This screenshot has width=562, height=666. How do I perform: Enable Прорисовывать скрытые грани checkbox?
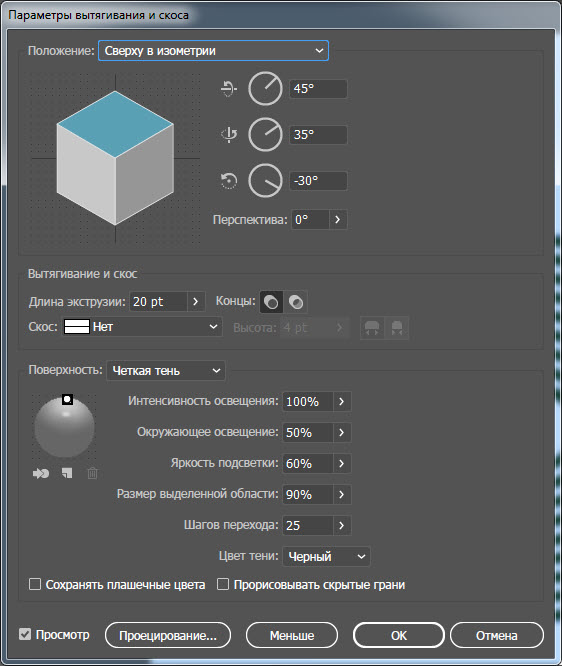point(223,584)
